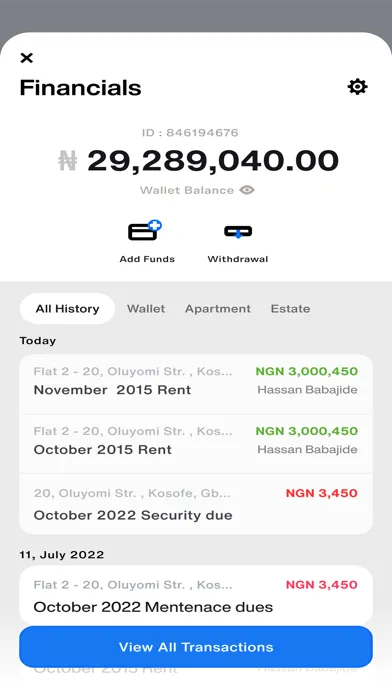Tap the Add Funds card icon
Viewport: 392px width, 696px height.
(x=145, y=230)
